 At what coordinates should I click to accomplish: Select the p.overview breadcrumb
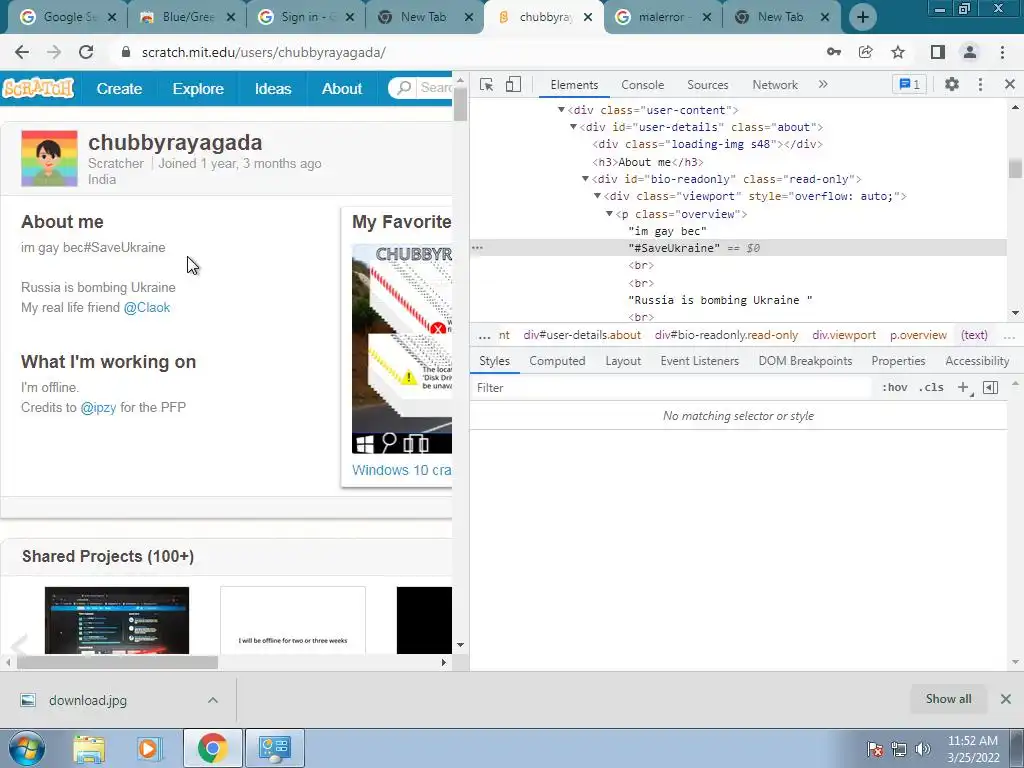pos(918,335)
